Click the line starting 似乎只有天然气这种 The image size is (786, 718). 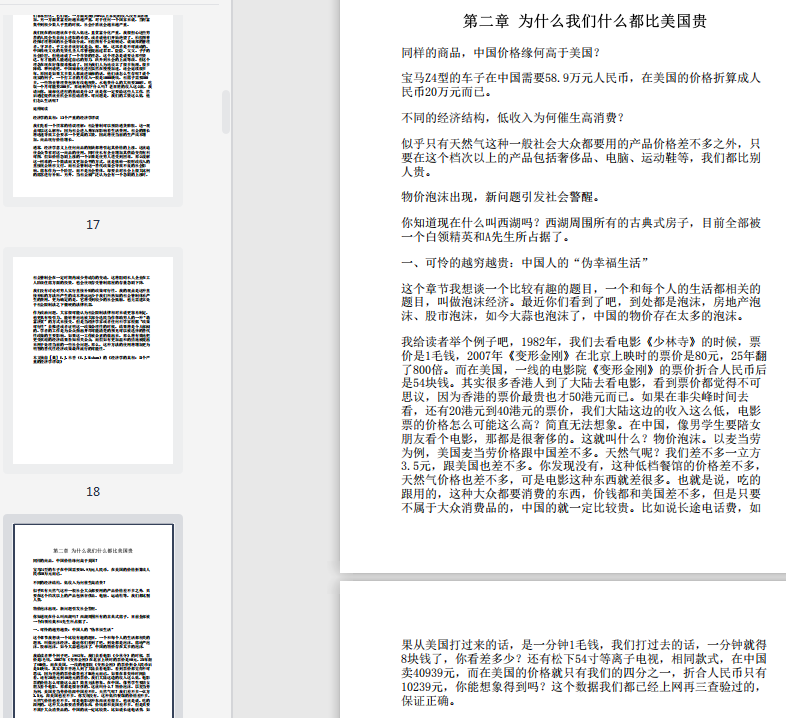581,144
